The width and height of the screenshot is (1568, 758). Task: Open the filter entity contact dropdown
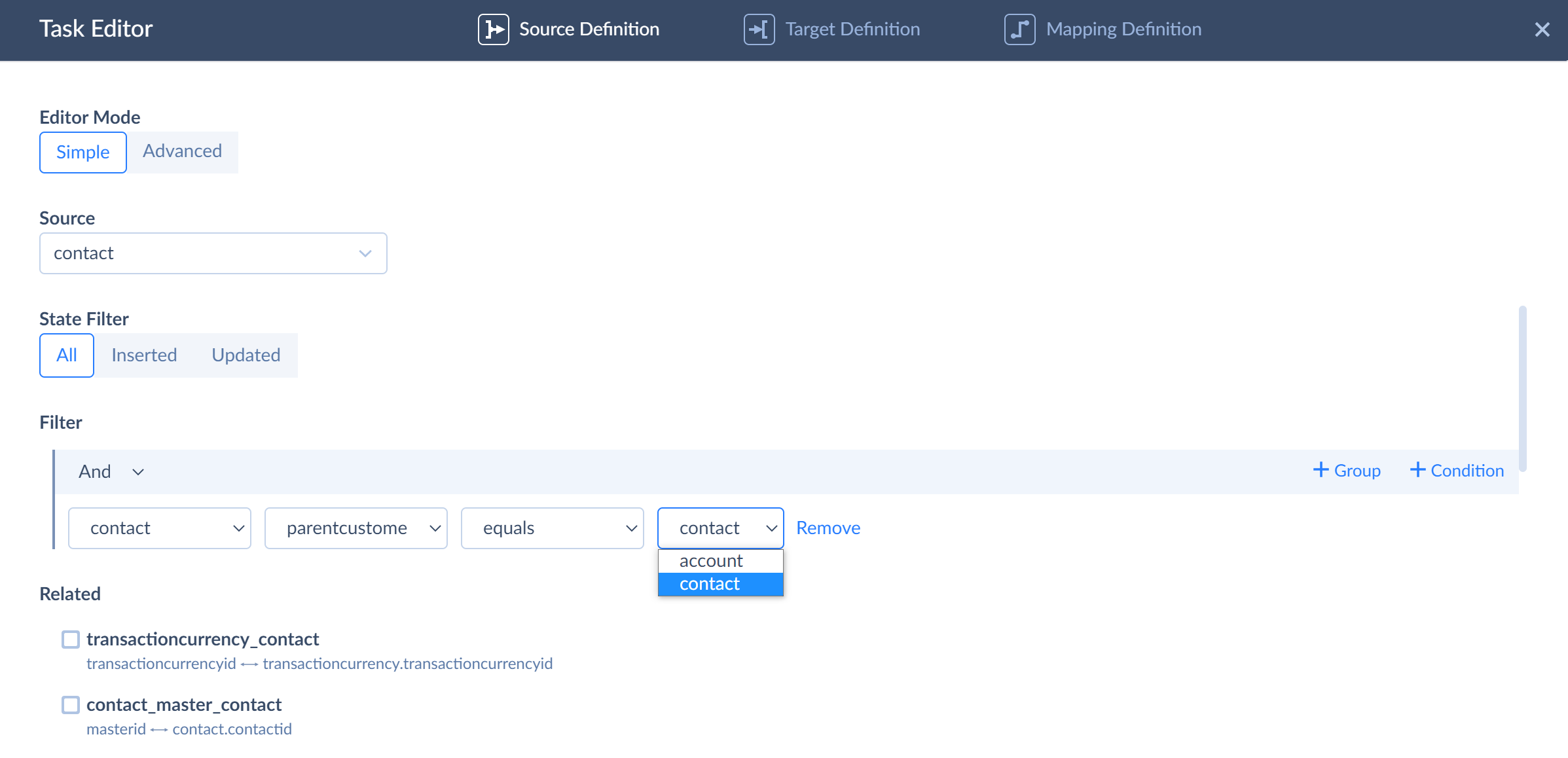pyautogui.click(x=160, y=528)
